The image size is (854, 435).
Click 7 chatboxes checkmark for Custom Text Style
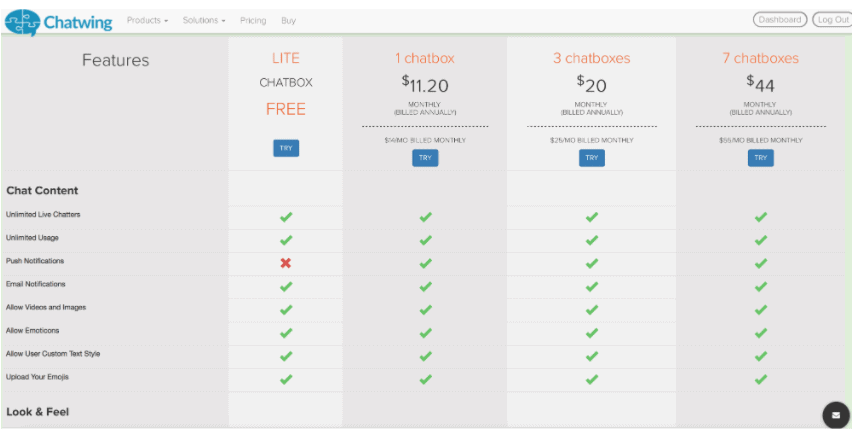coord(761,356)
